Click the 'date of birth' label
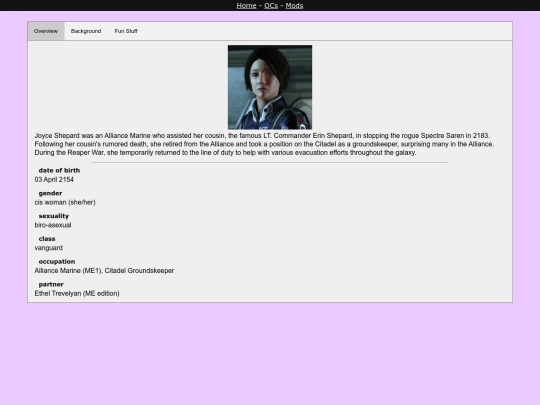This screenshot has height=405, width=540. 59,170
